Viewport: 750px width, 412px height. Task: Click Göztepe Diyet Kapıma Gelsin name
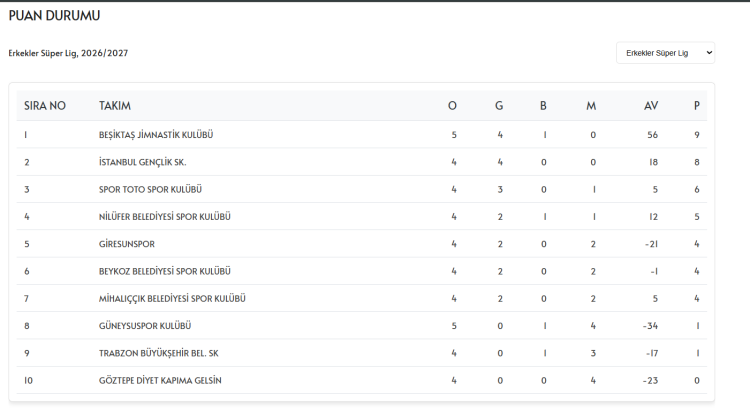click(x=160, y=380)
